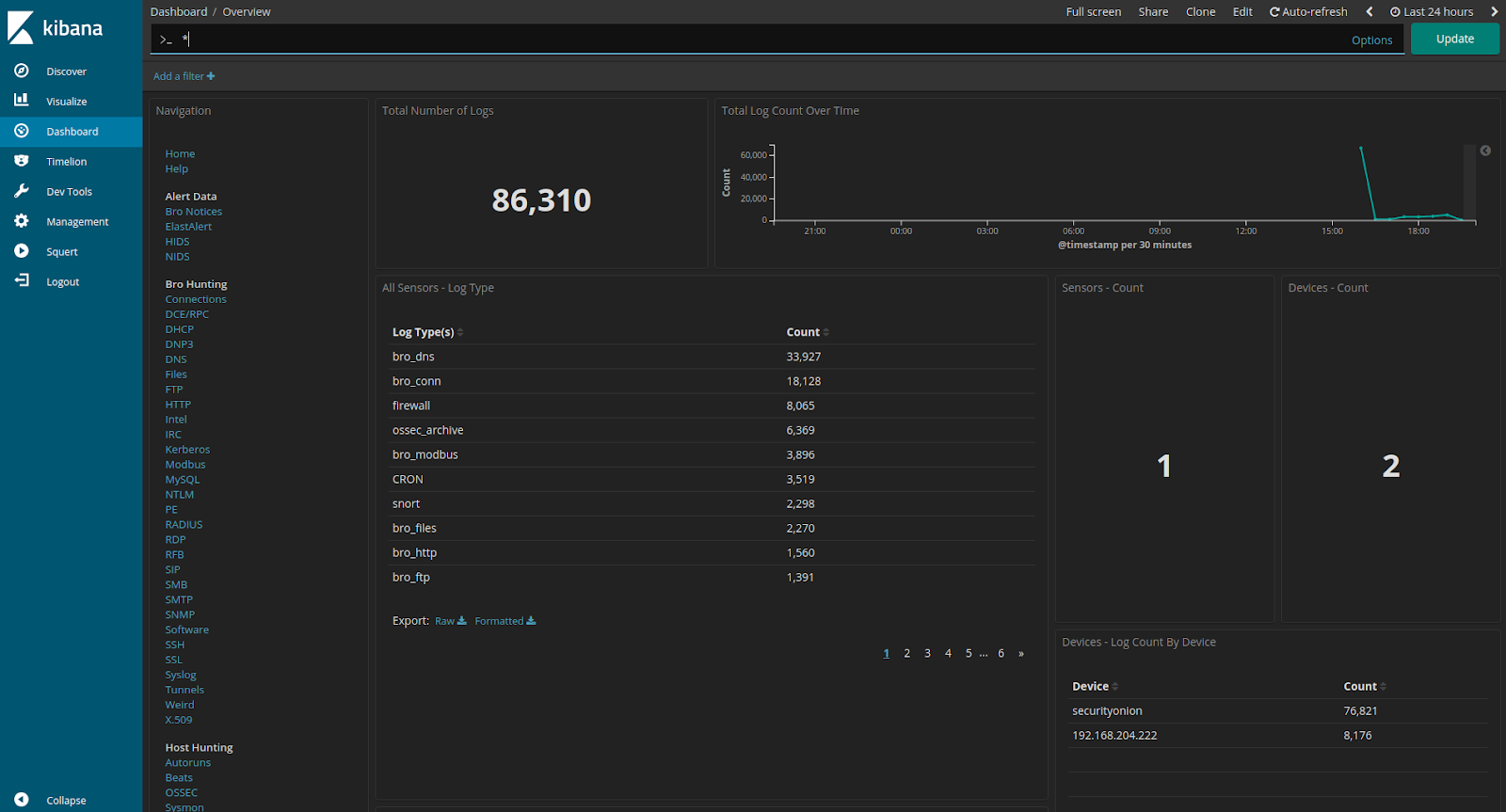Select the Dashboard gauge icon
1506x812 pixels.
[x=21, y=131]
